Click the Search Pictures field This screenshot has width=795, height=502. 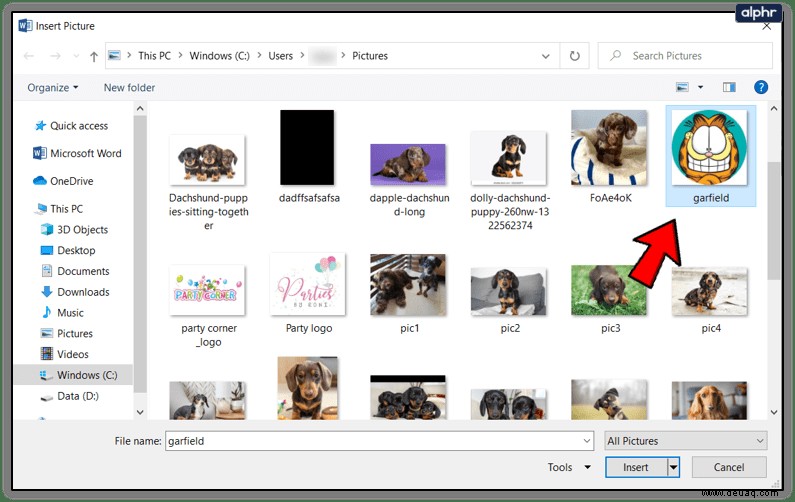tap(685, 56)
